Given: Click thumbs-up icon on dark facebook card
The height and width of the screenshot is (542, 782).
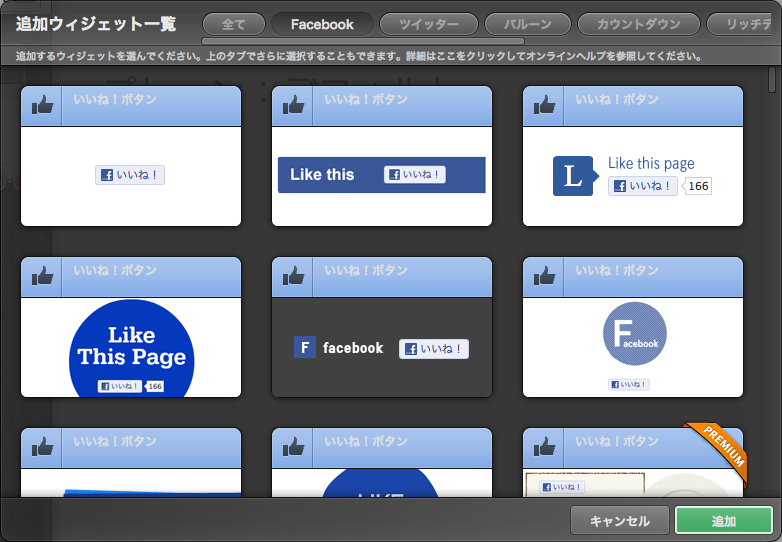Looking at the screenshot, I should pyautogui.click(x=293, y=277).
